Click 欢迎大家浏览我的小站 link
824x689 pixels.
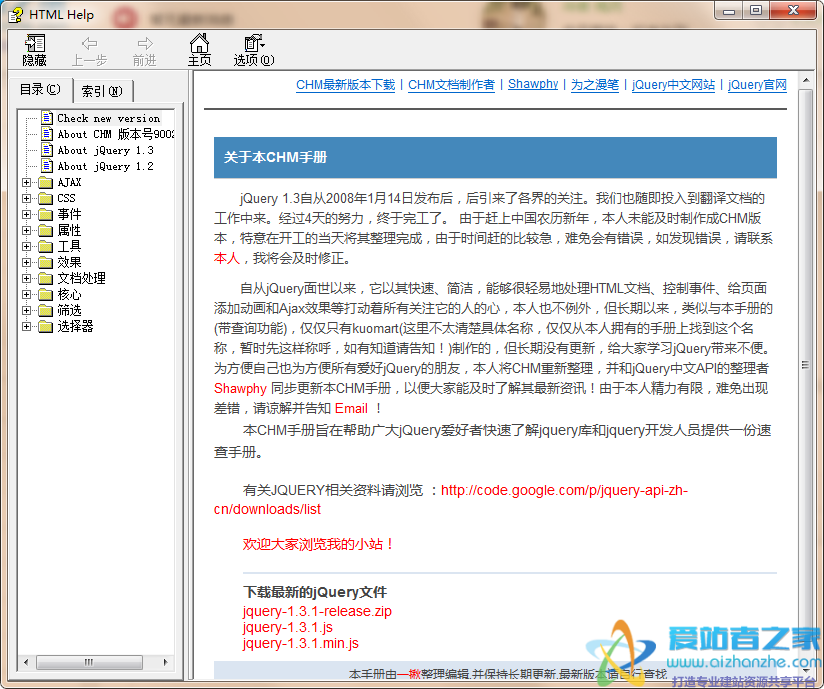pos(318,544)
